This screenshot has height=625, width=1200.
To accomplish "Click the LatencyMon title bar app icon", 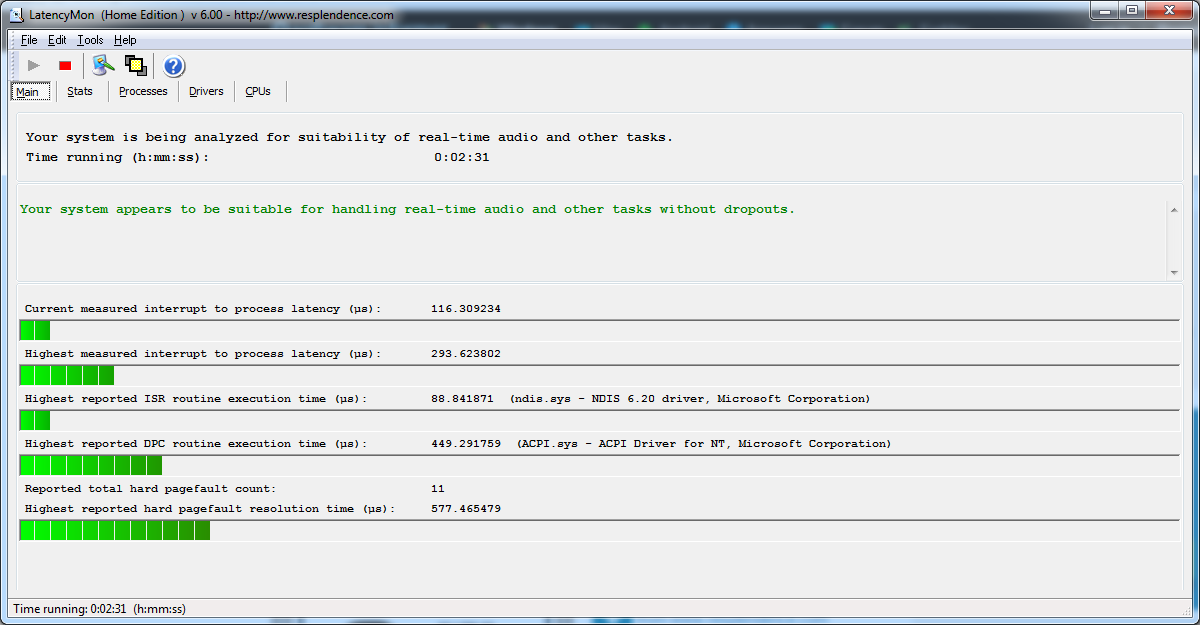I will (x=16, y=15).
